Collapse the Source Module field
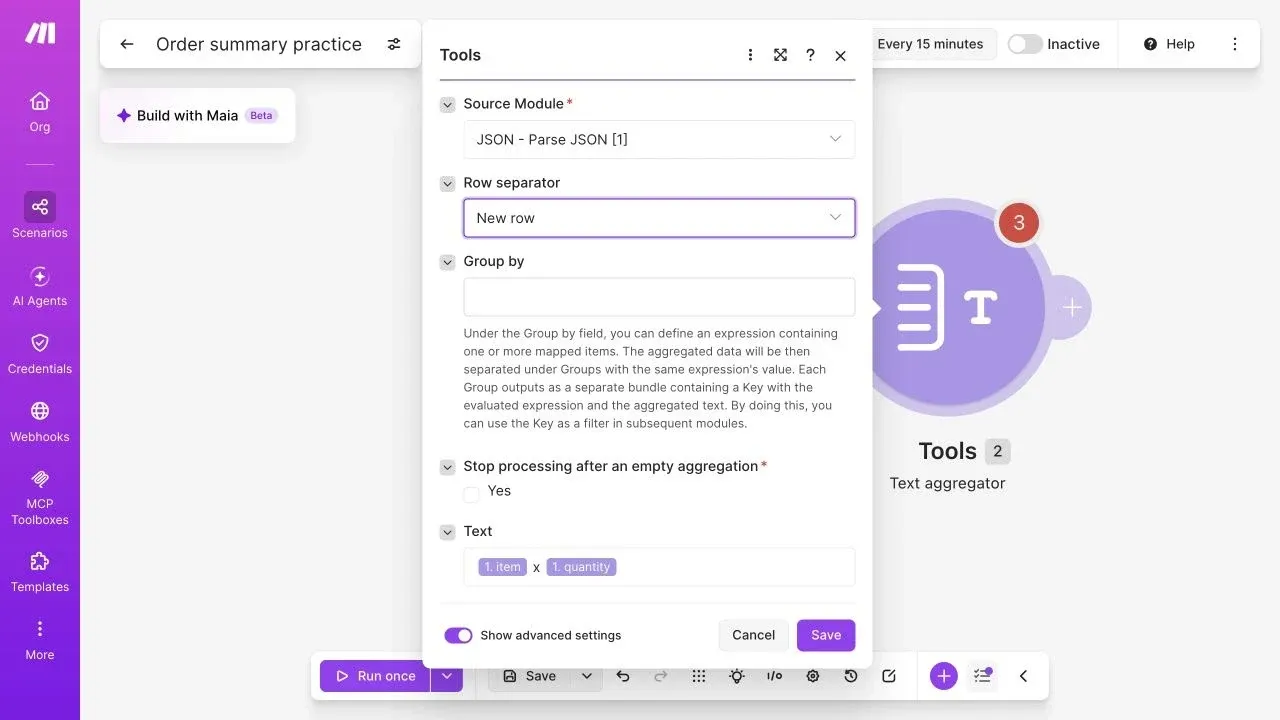Viewport: 1280px width, 720px height. 448,104
